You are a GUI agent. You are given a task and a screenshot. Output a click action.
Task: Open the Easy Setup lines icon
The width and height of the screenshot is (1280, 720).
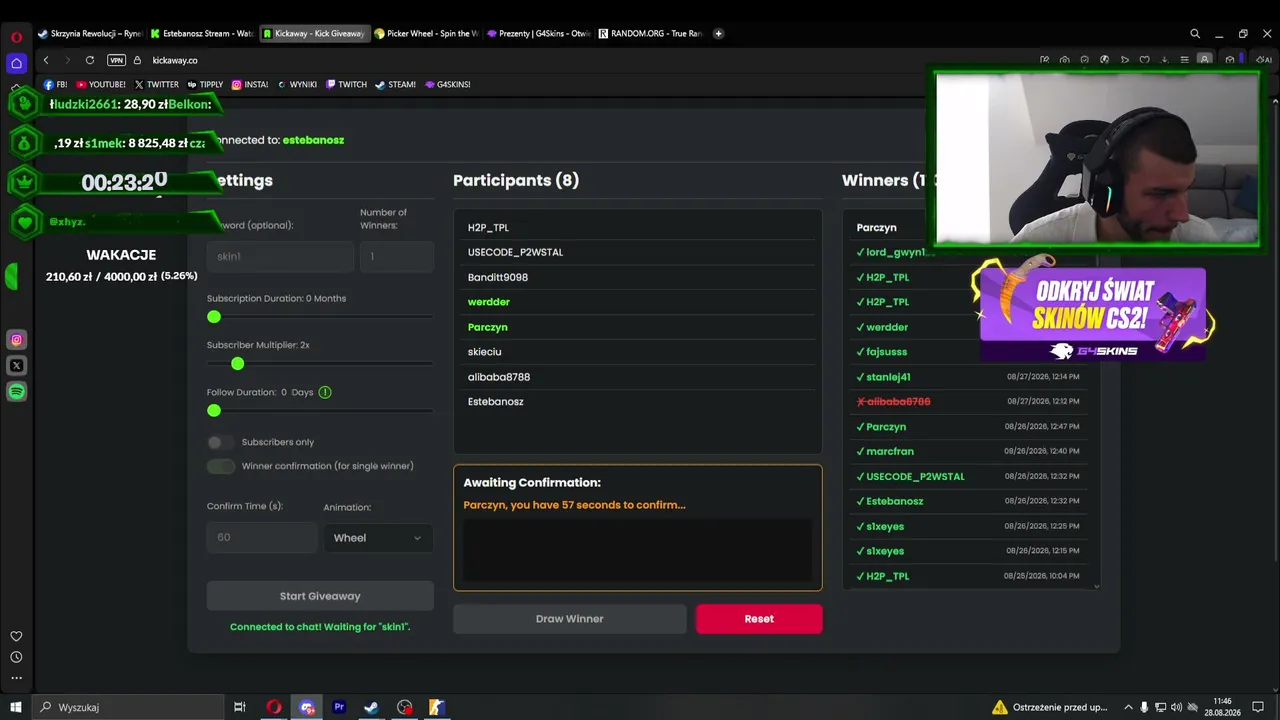point(1185,60)
